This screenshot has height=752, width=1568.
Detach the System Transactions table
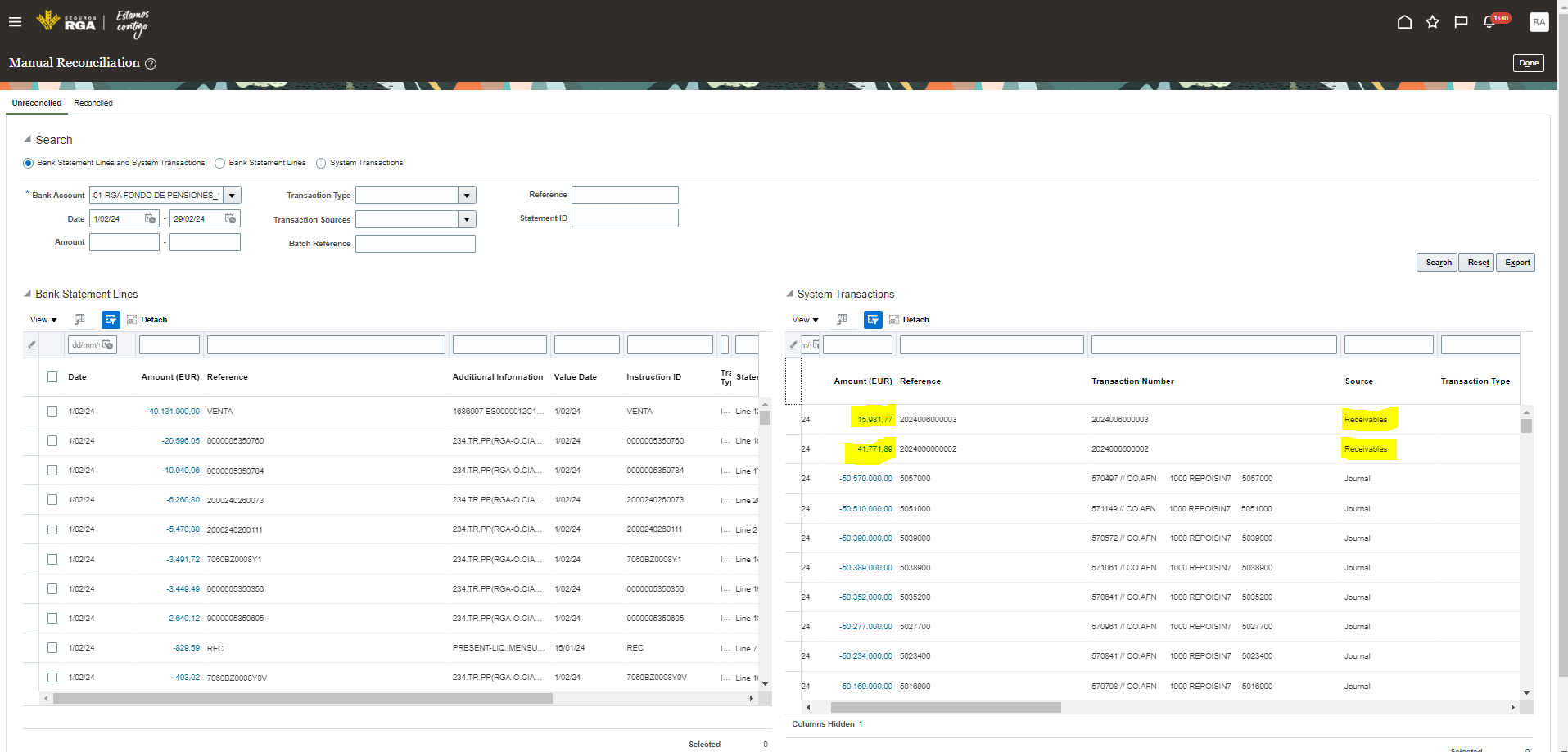point(909,320)
